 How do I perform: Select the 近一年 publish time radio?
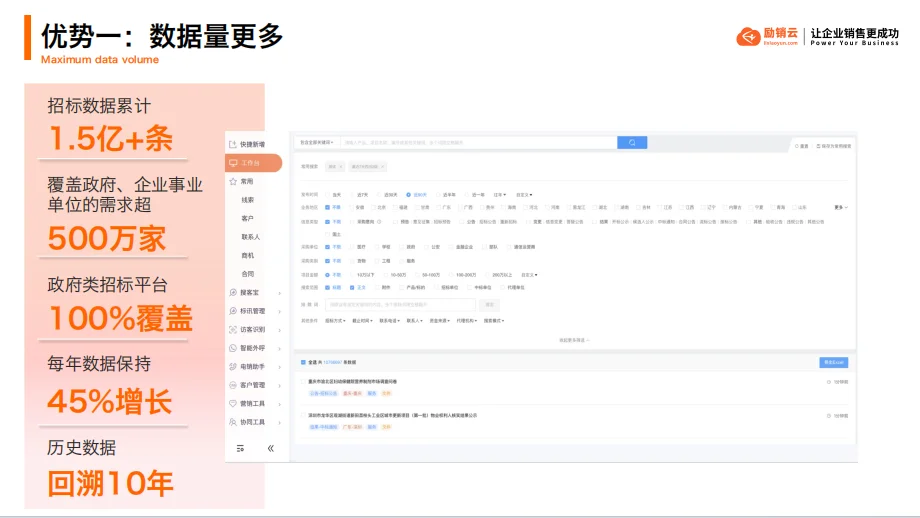tap(468, 195)
